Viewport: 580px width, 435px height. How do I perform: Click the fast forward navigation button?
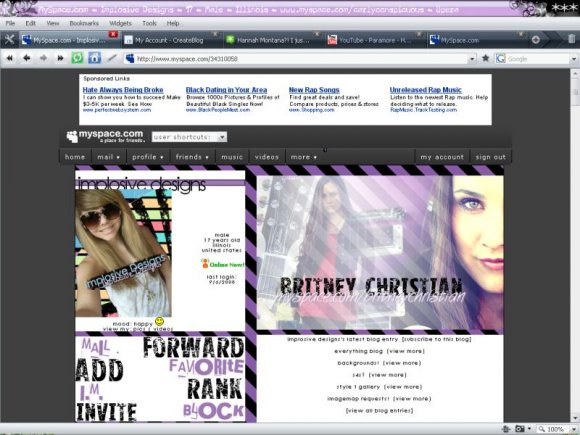(60, 58)
